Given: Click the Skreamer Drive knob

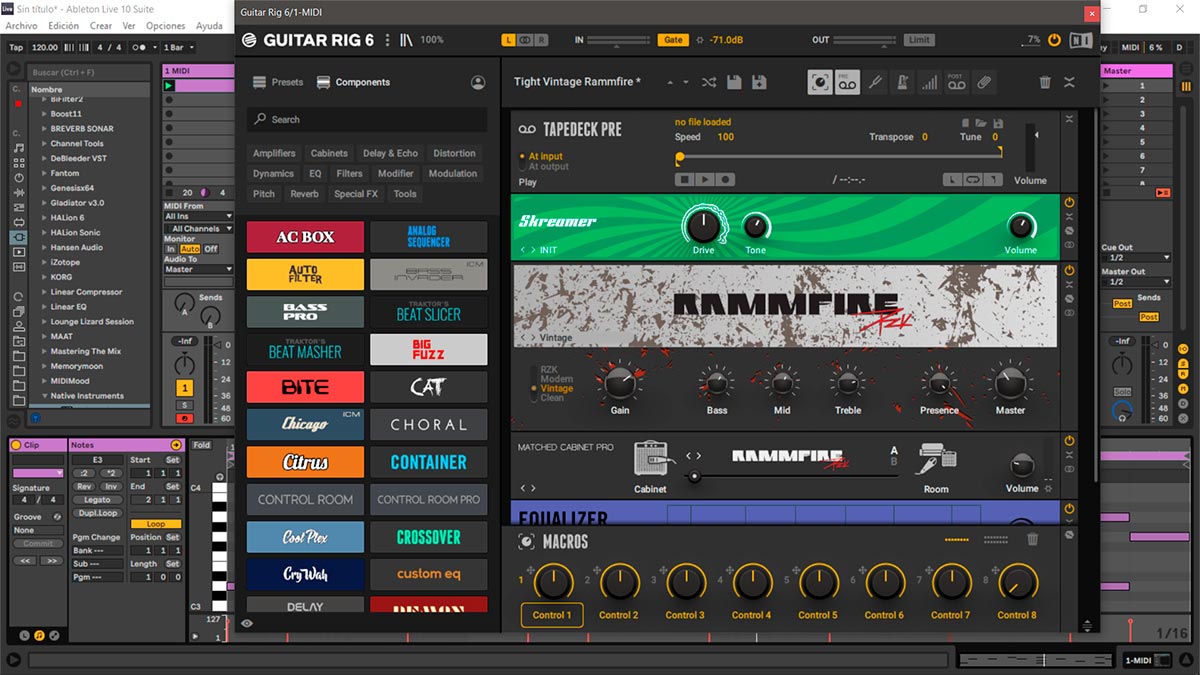Looking at the screenshot, I should 703,224.
